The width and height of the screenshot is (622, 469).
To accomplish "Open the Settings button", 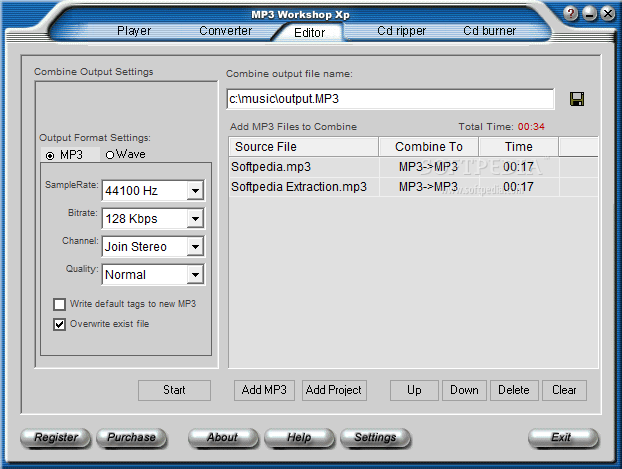I will 375,438.
